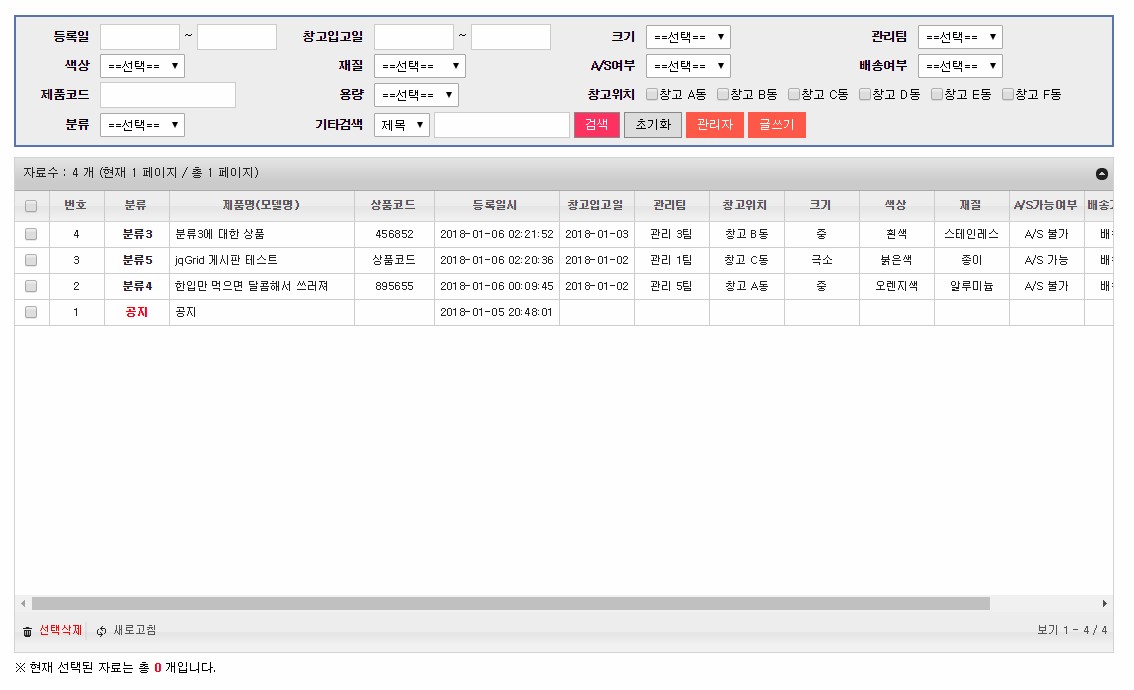Expand the 관리팀 select box
This screenshot has width=1134, height=690.
pos(960,37)
